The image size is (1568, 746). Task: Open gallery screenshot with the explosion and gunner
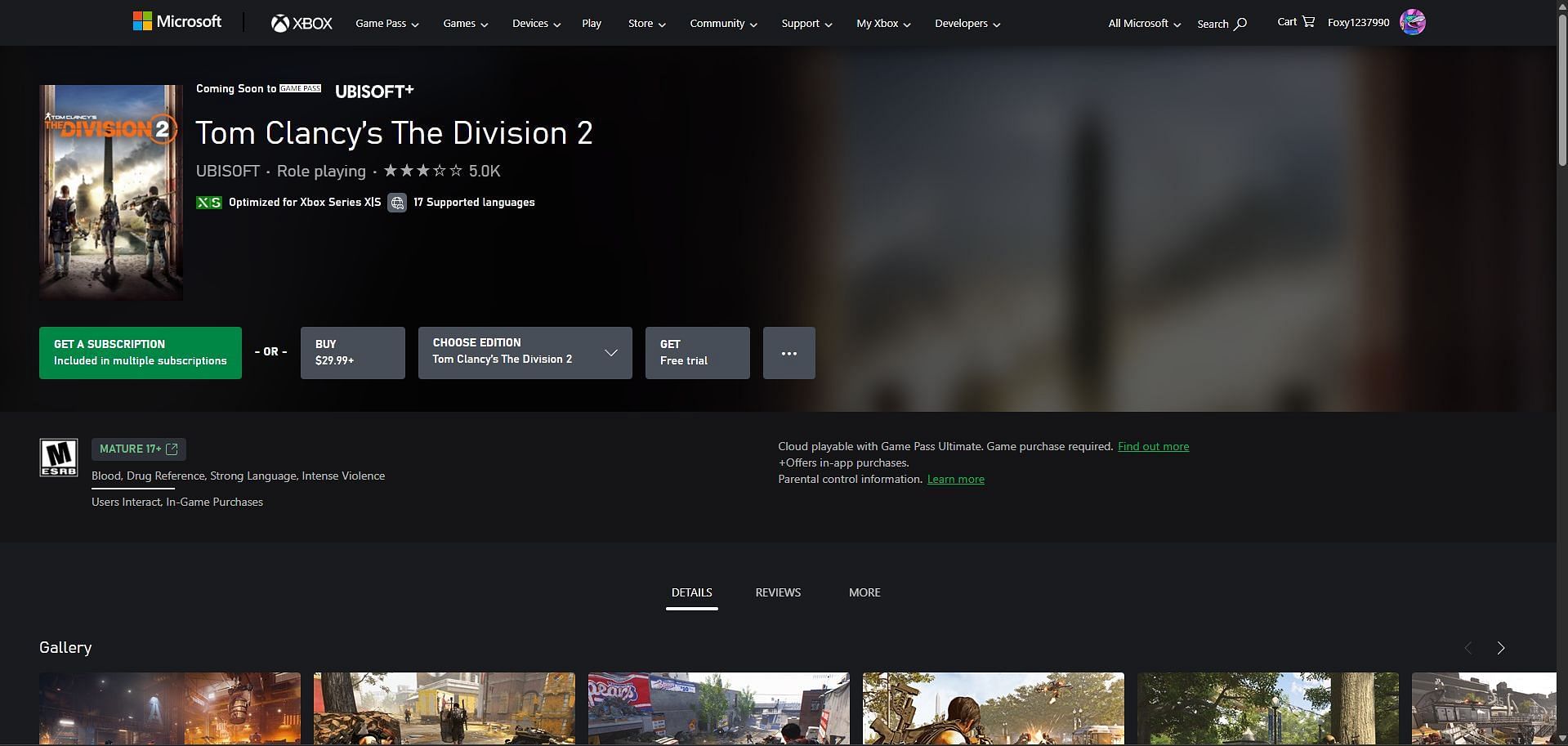coord(994,708)
